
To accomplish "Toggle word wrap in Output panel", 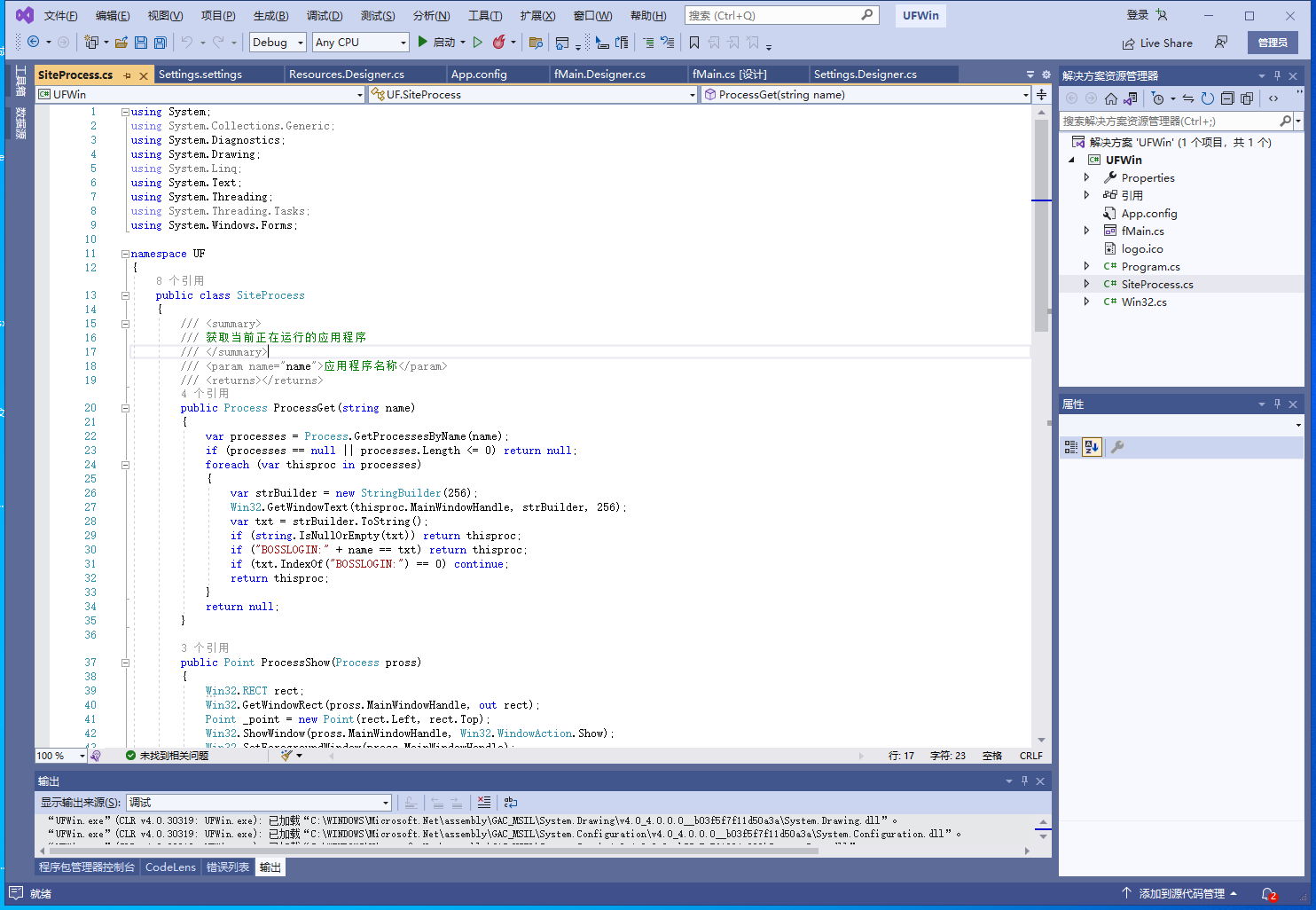I will click(511, 802).
